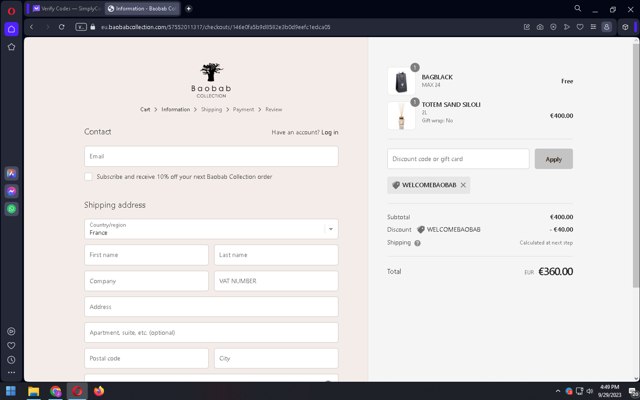The image size is (640, 400).
Task: Reload the checkout page
Action: pos(62,27)
